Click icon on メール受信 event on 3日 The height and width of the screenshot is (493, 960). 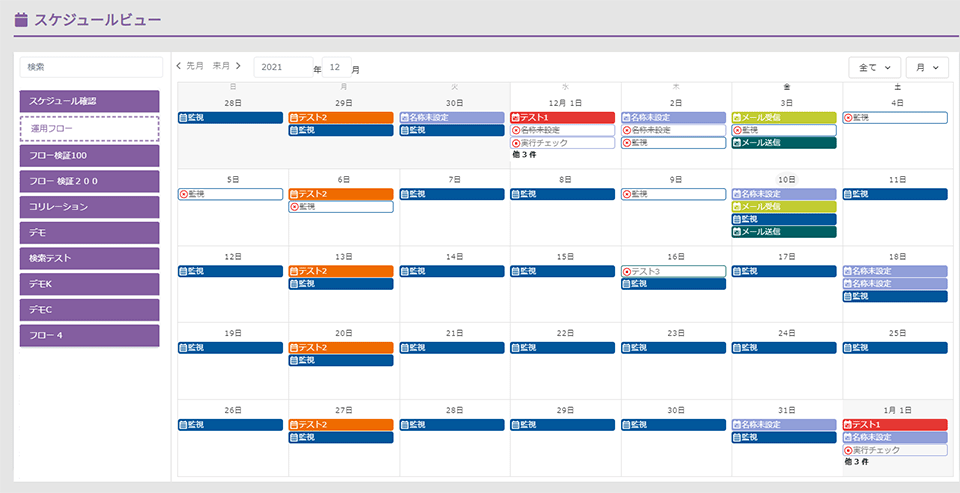(x=737, y=118)
